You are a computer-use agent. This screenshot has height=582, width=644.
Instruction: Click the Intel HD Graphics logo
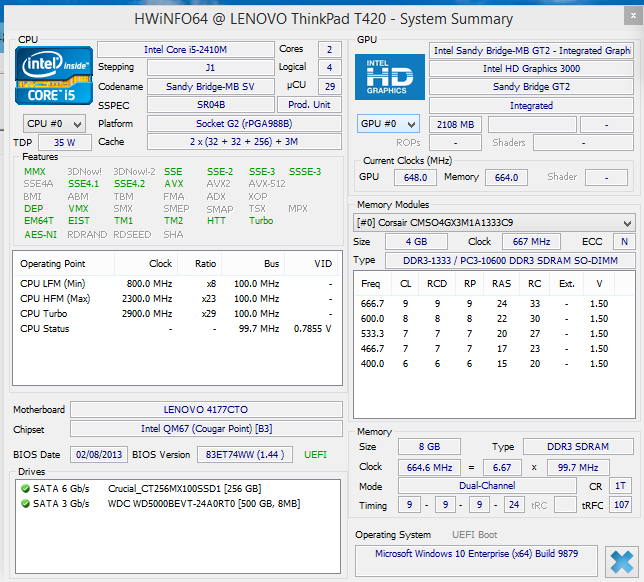(x=387, y=77)
